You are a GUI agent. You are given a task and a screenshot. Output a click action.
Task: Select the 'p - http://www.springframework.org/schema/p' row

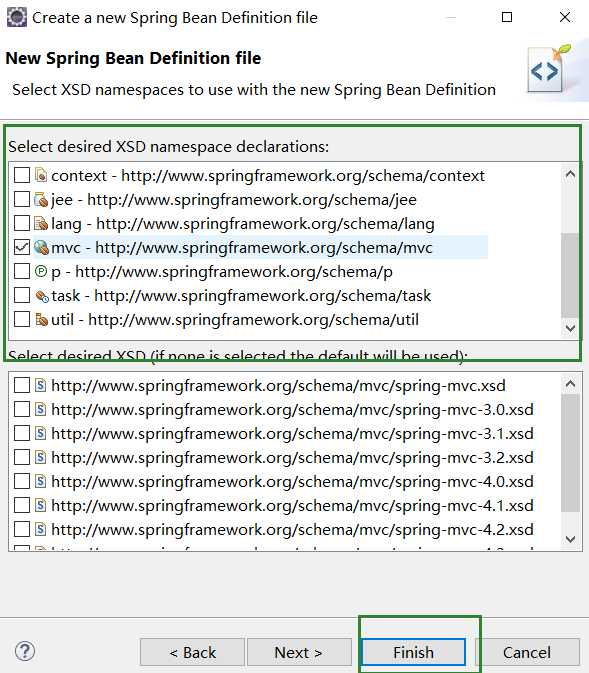222,271
